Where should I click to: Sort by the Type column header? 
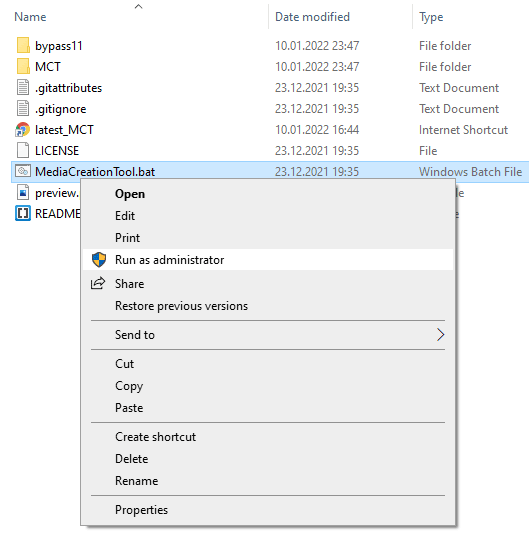(x=431, y=17)
